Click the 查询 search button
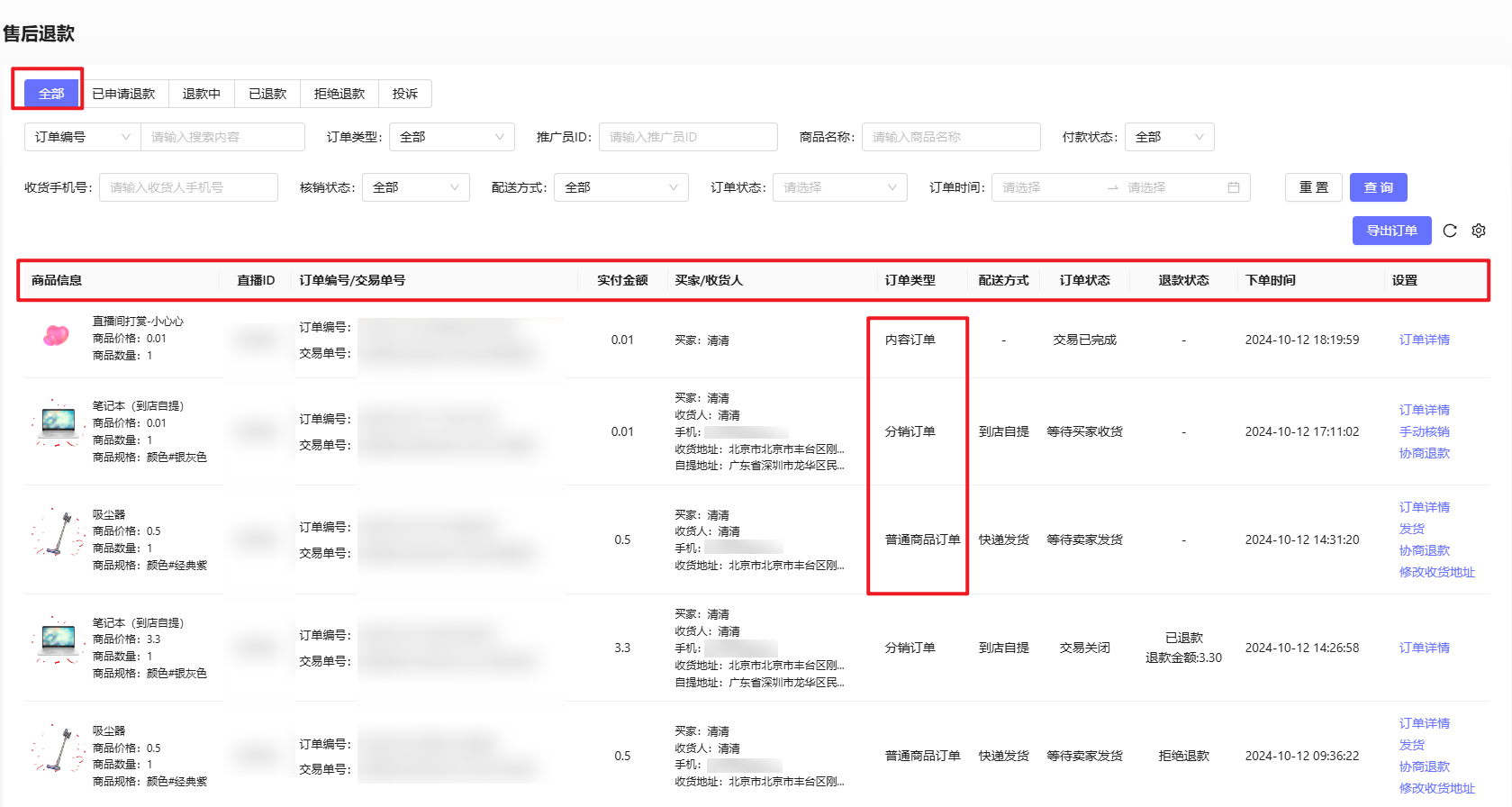The width and height of the screenshot is (1512, 807). (x=1378, y=187)
